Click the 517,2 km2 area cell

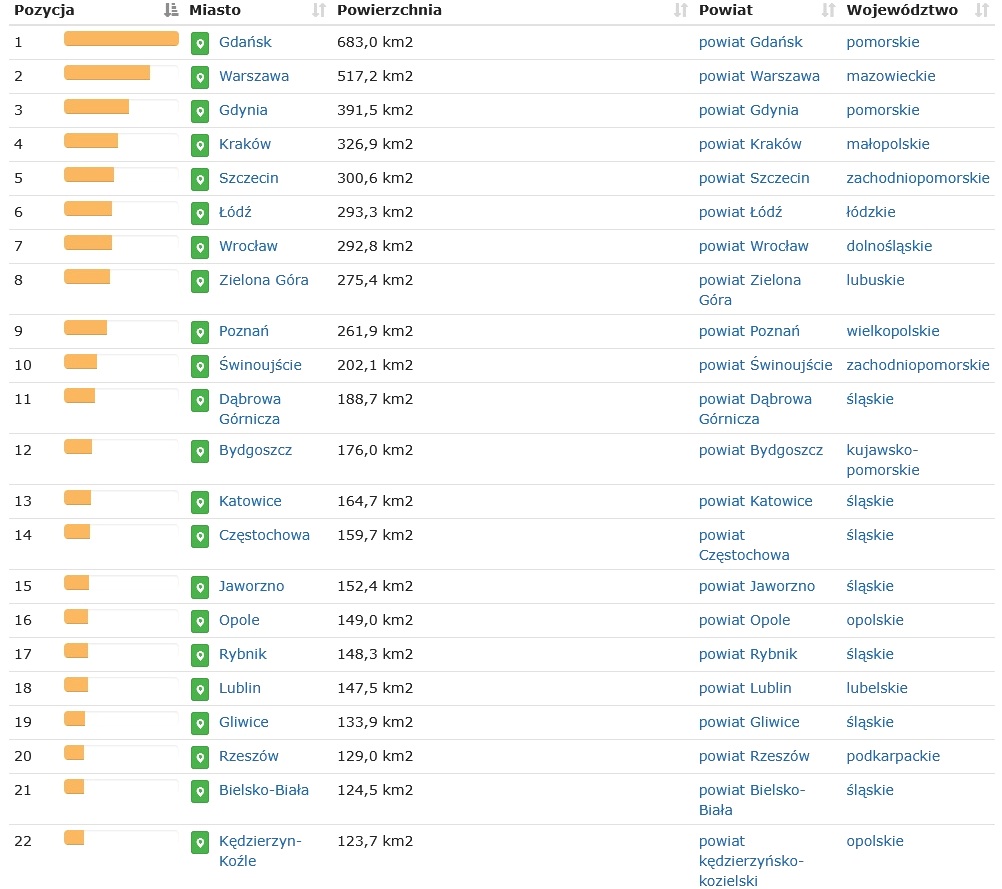click(375, 76)
